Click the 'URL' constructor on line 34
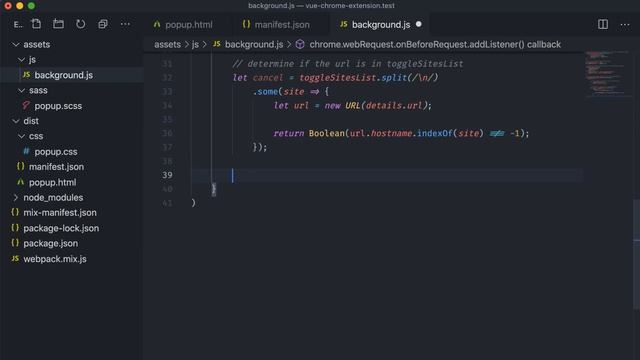The width and height of the screenshot is (640, 360). point(353,105)
